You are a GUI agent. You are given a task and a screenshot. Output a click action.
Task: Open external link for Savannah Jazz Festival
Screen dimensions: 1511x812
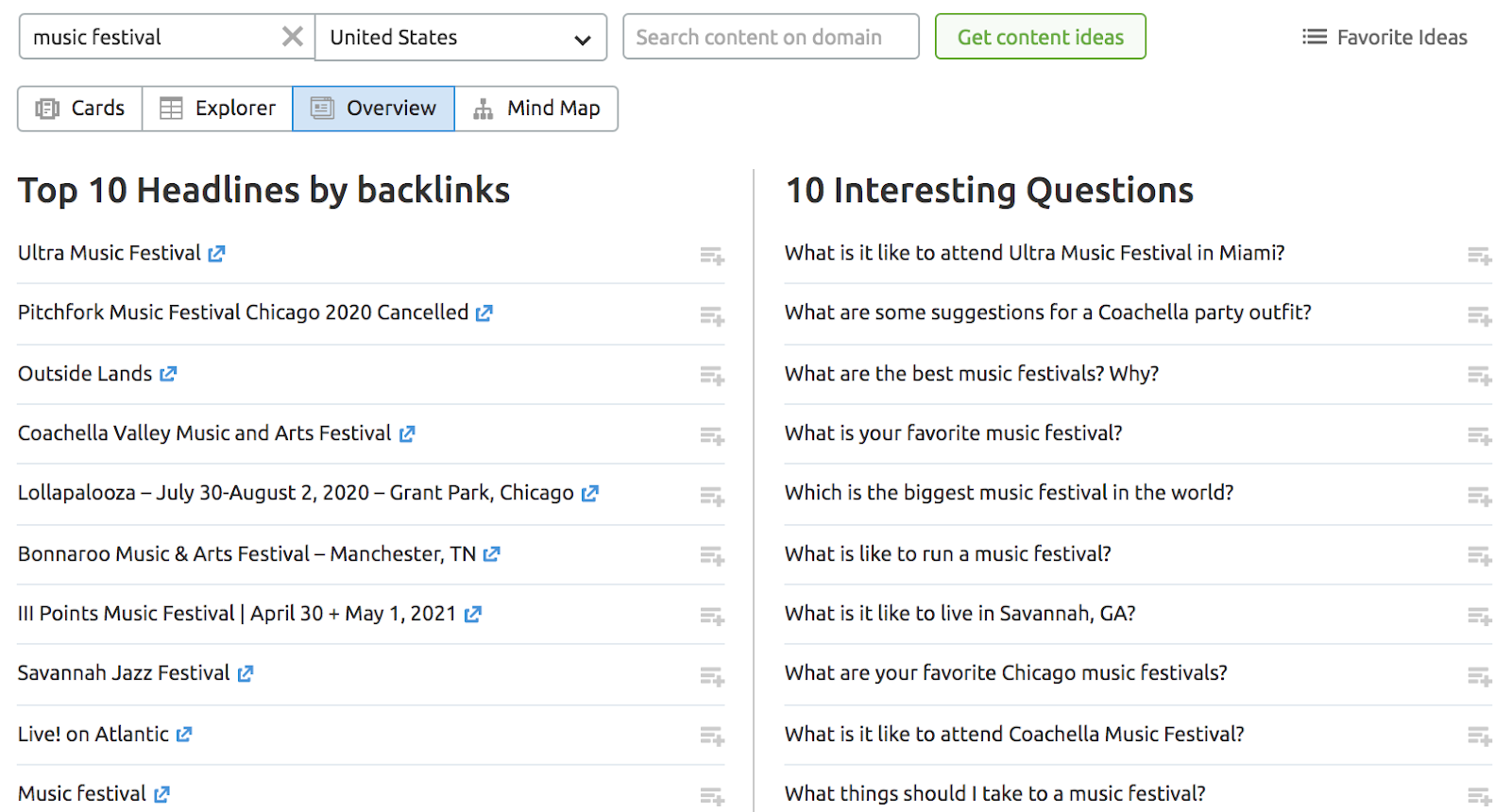pyautogui.click(x=246, y=674)
